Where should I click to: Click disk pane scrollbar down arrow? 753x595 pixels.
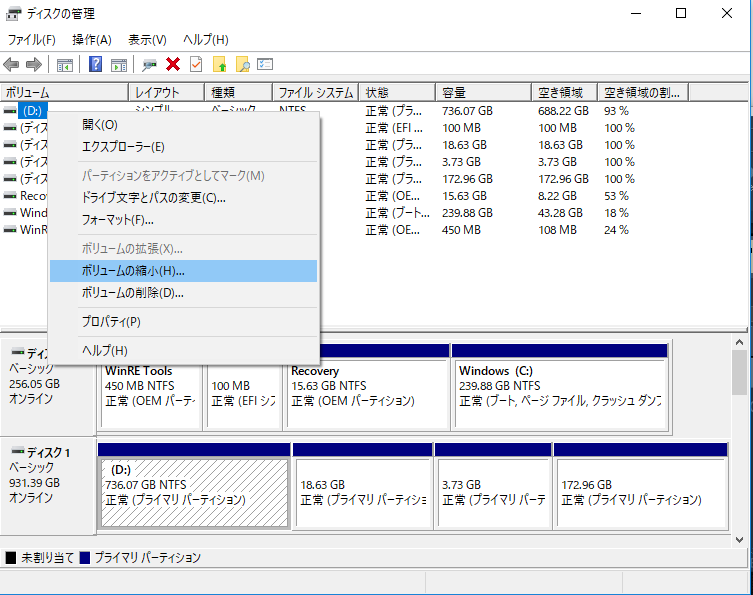coord(740,539)
